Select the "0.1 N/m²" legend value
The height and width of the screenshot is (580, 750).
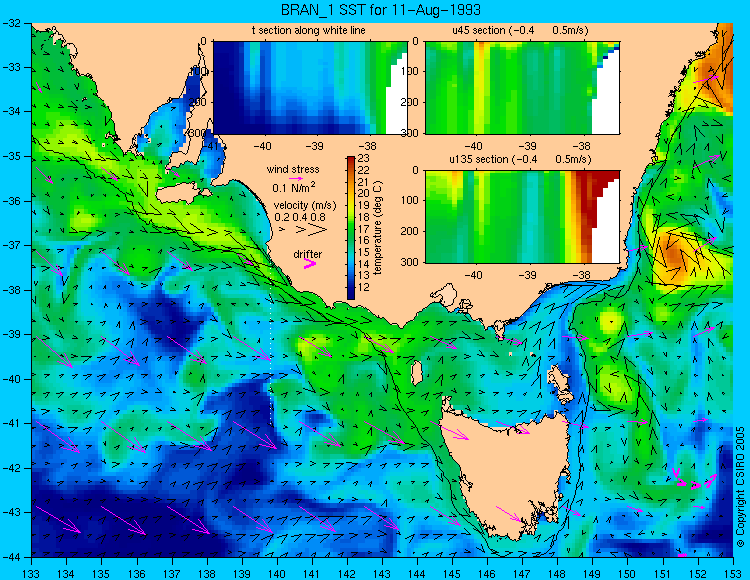point(294,187)
